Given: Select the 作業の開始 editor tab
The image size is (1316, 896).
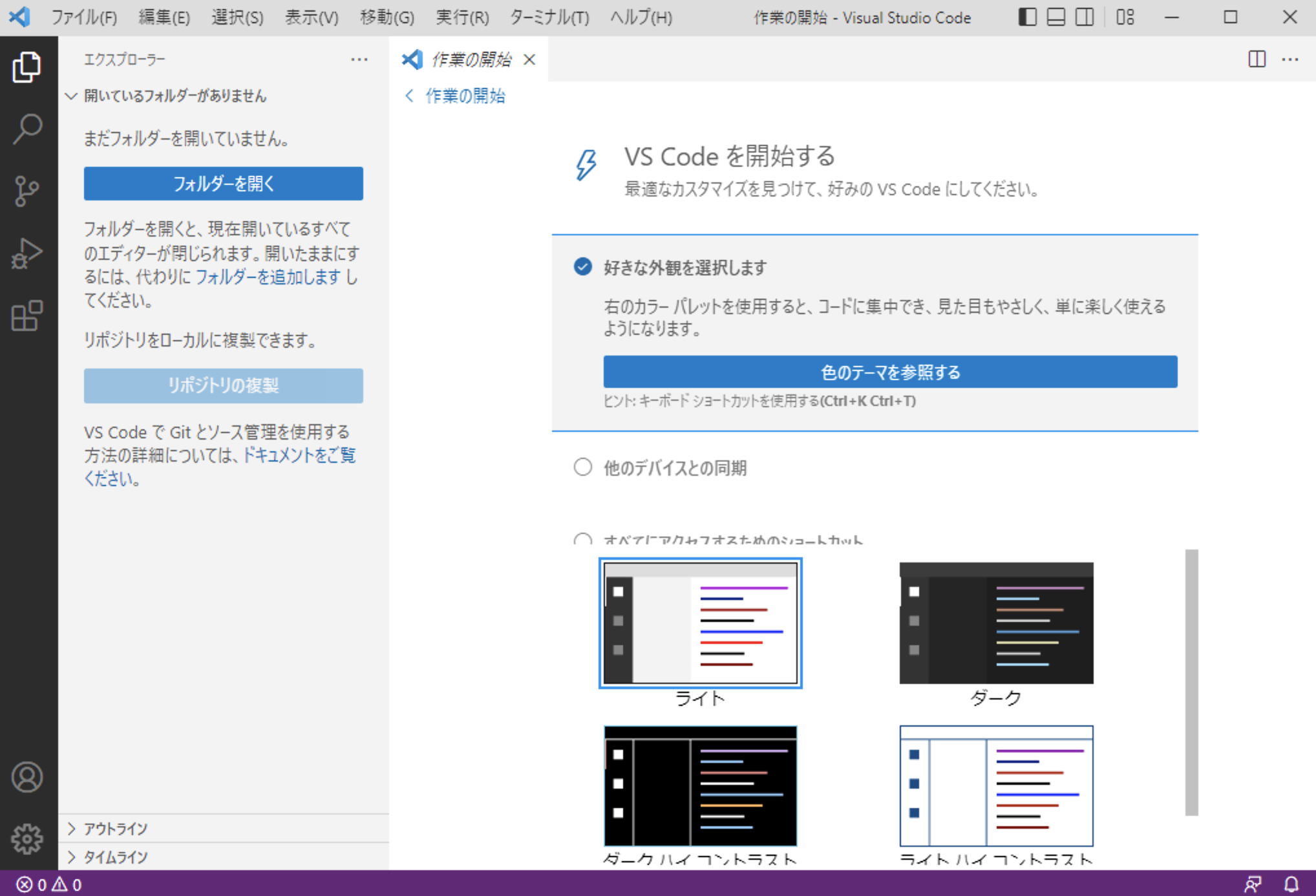Looking at the screenshot, I should click(x=469, y=59).
